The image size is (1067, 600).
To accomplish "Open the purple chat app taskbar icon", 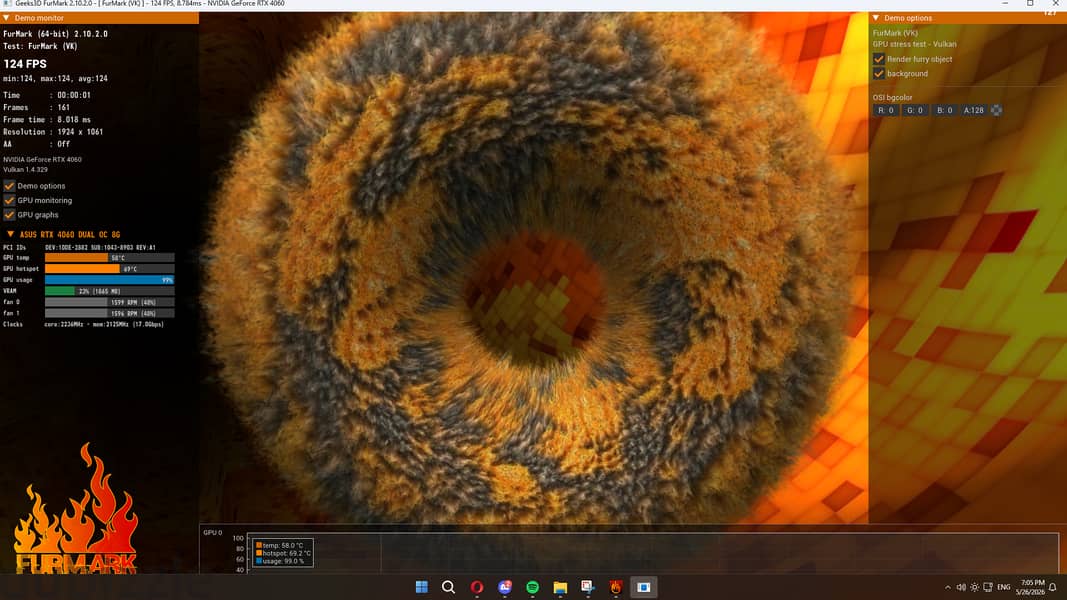I will point(505,587).
